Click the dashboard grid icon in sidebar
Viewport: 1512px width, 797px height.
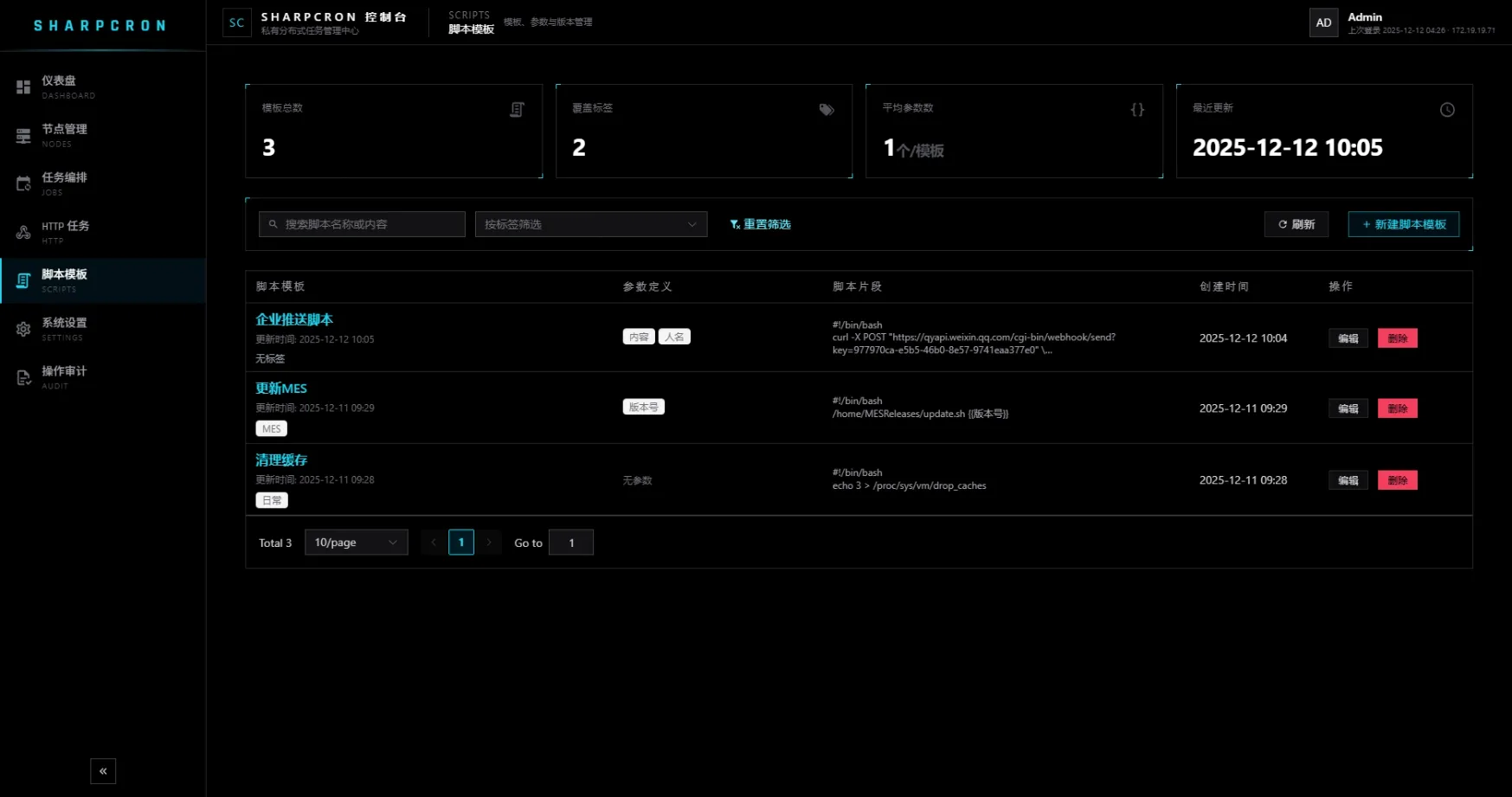[x=23, y=87]
